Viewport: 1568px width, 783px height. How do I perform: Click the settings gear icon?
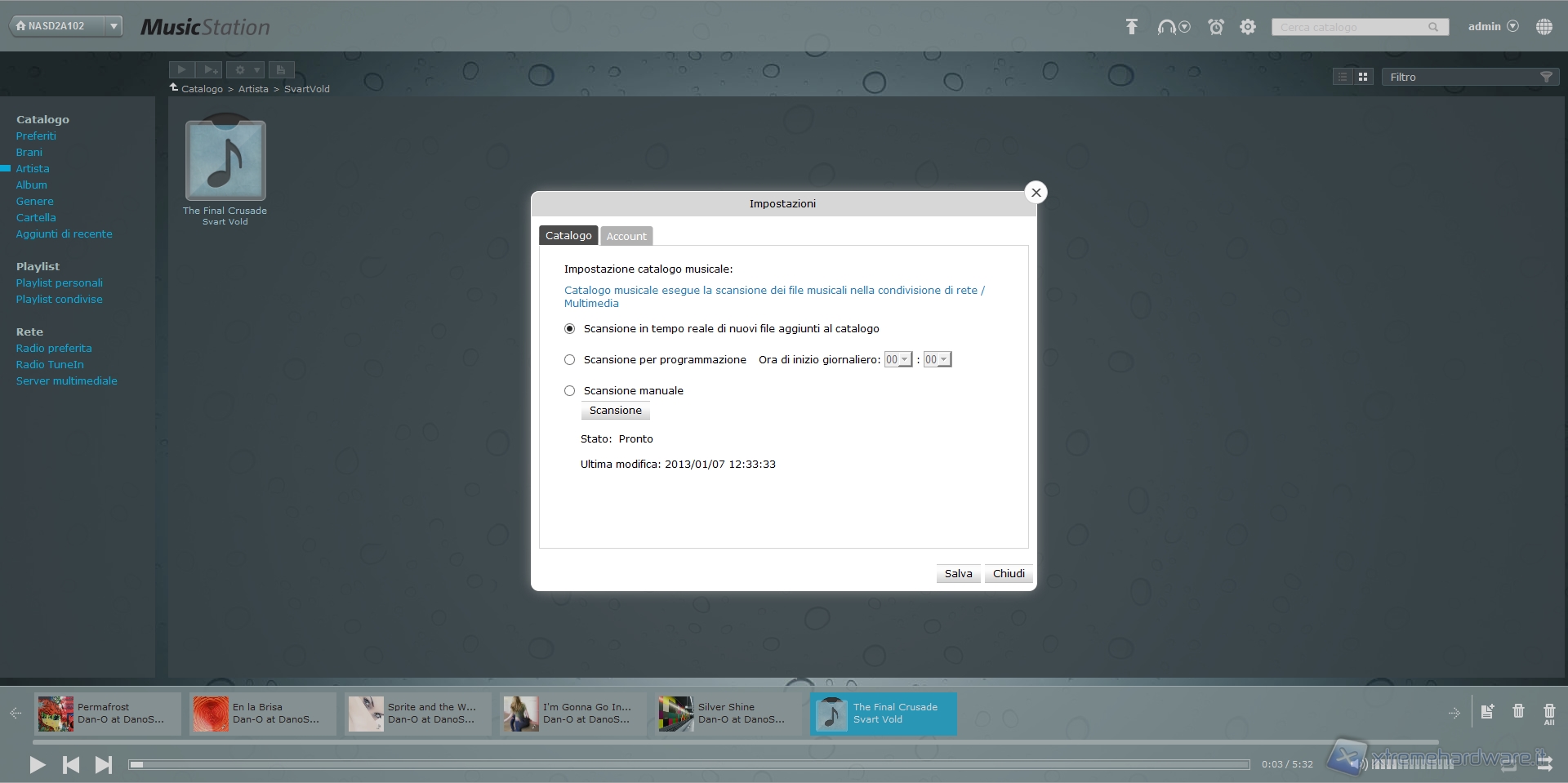pos(1248,27)
